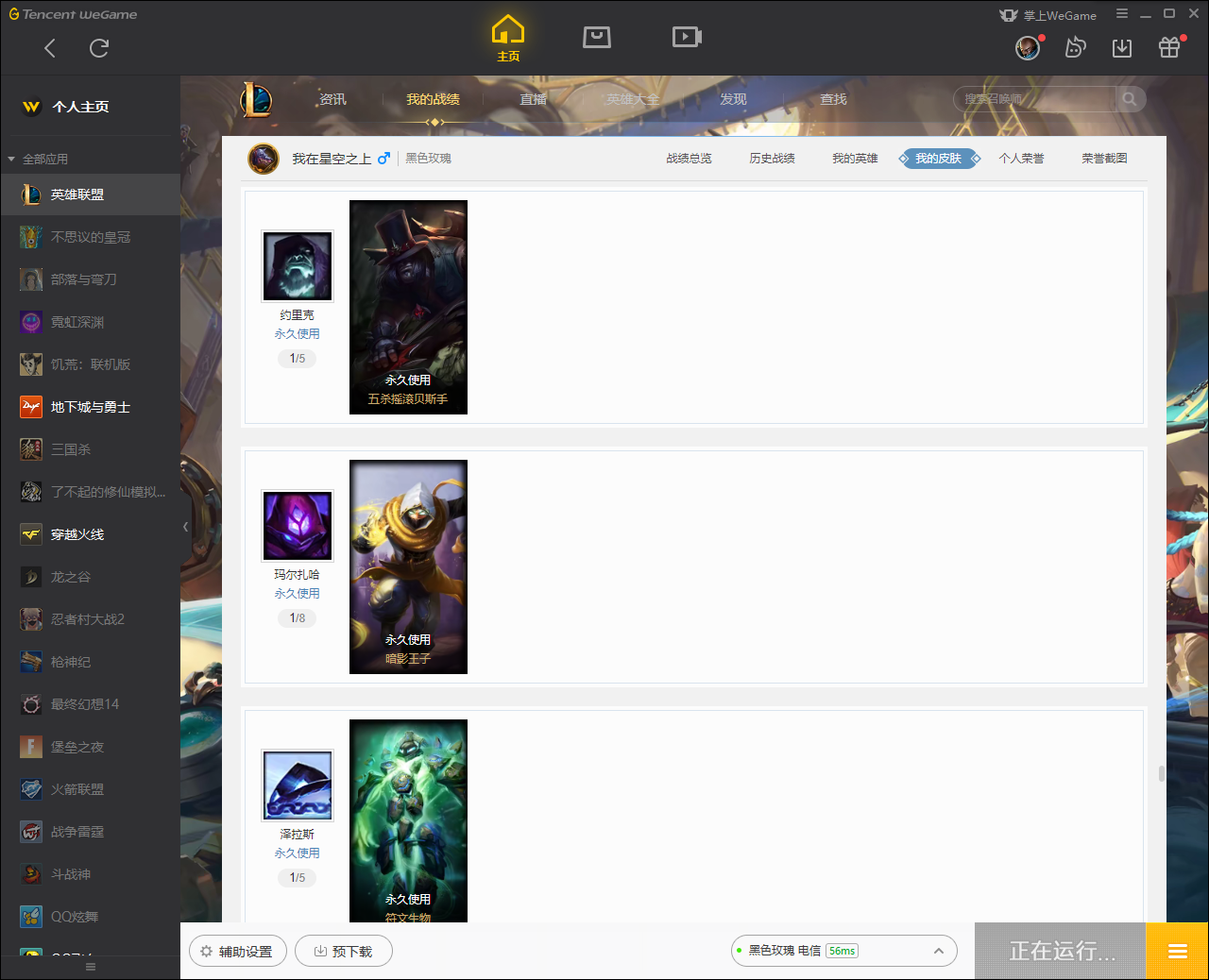
Task: Open the 历史战绩 sub-tab
Action: tap(772, 159)
